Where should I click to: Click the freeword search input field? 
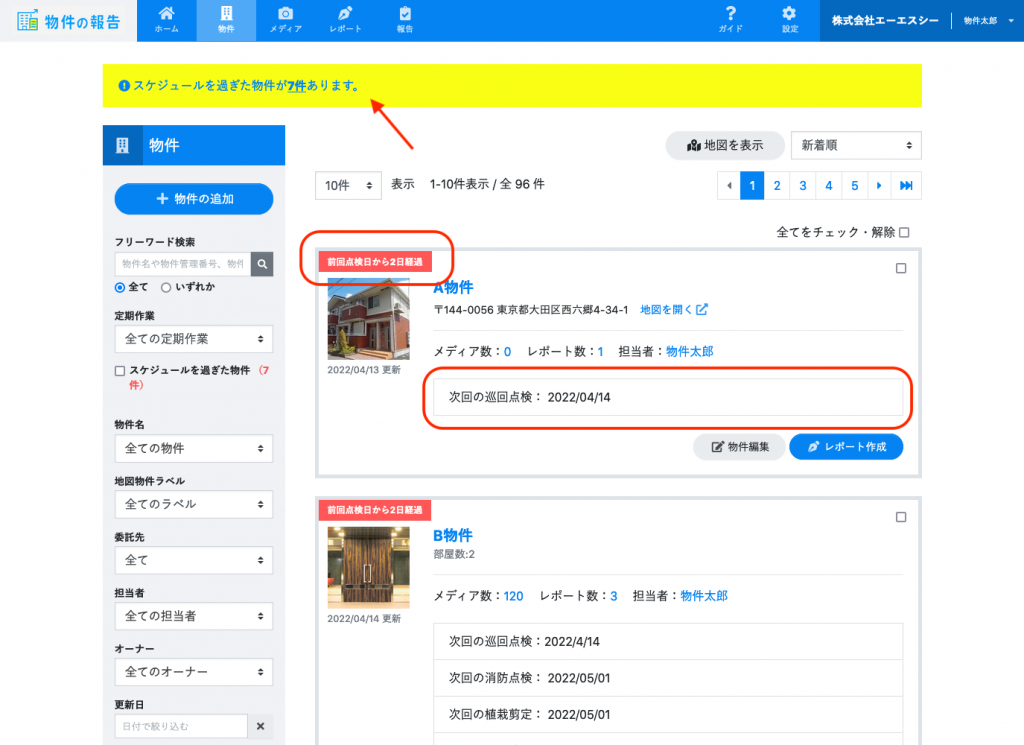click(x=182, y=264)
